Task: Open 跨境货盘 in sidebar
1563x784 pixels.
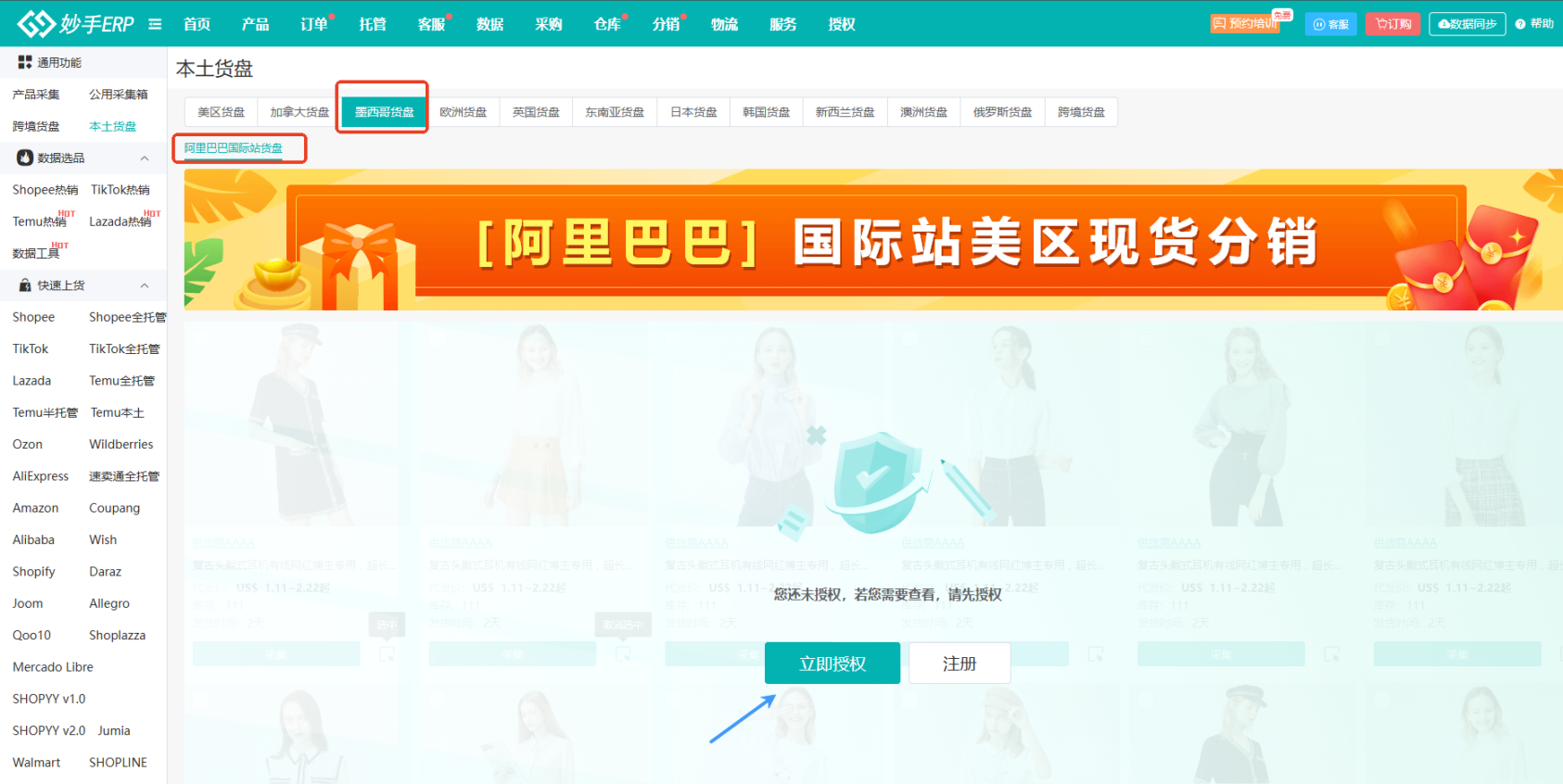Action: click(36, 126)
